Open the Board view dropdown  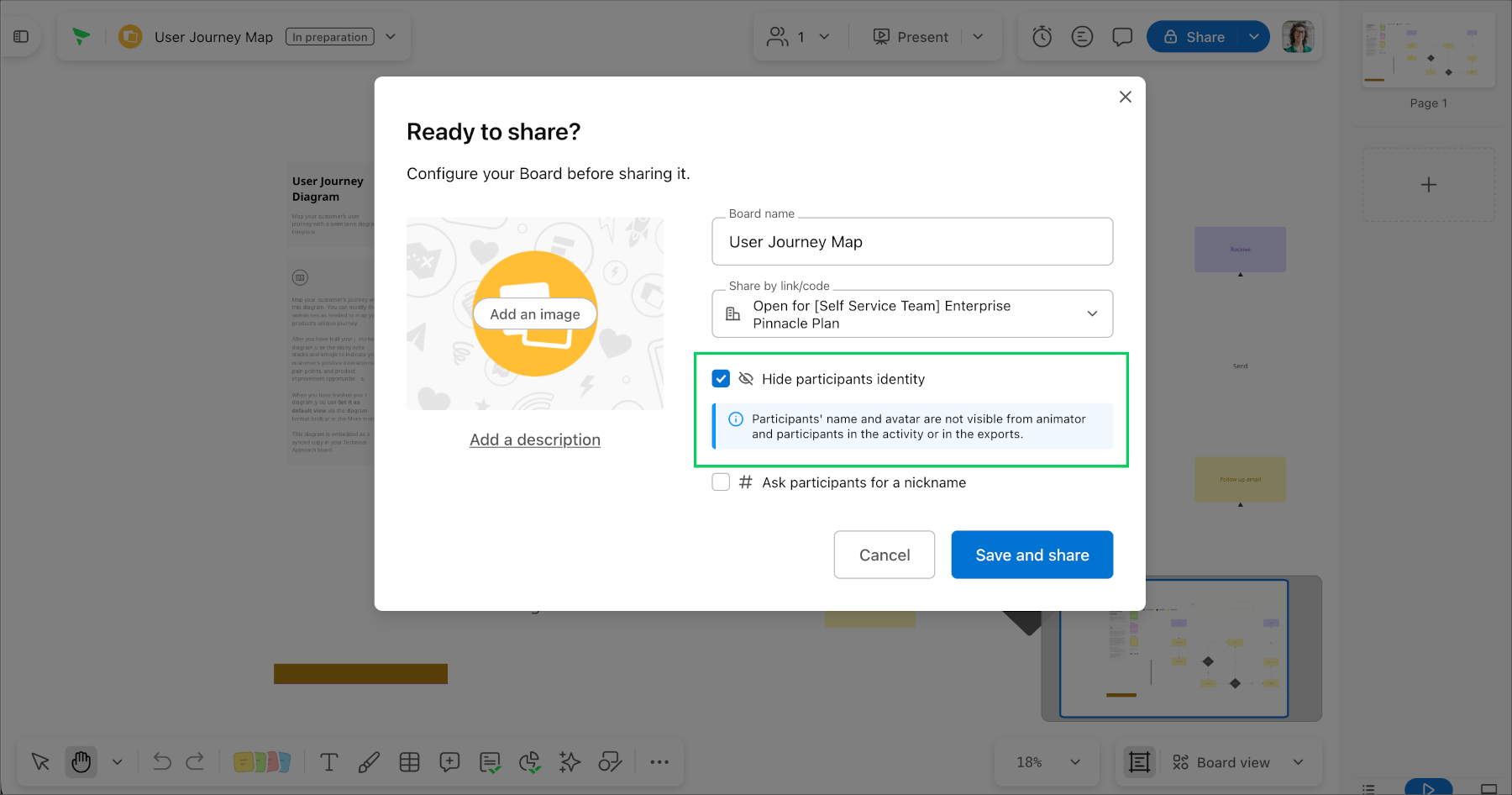pos(1238,762)
